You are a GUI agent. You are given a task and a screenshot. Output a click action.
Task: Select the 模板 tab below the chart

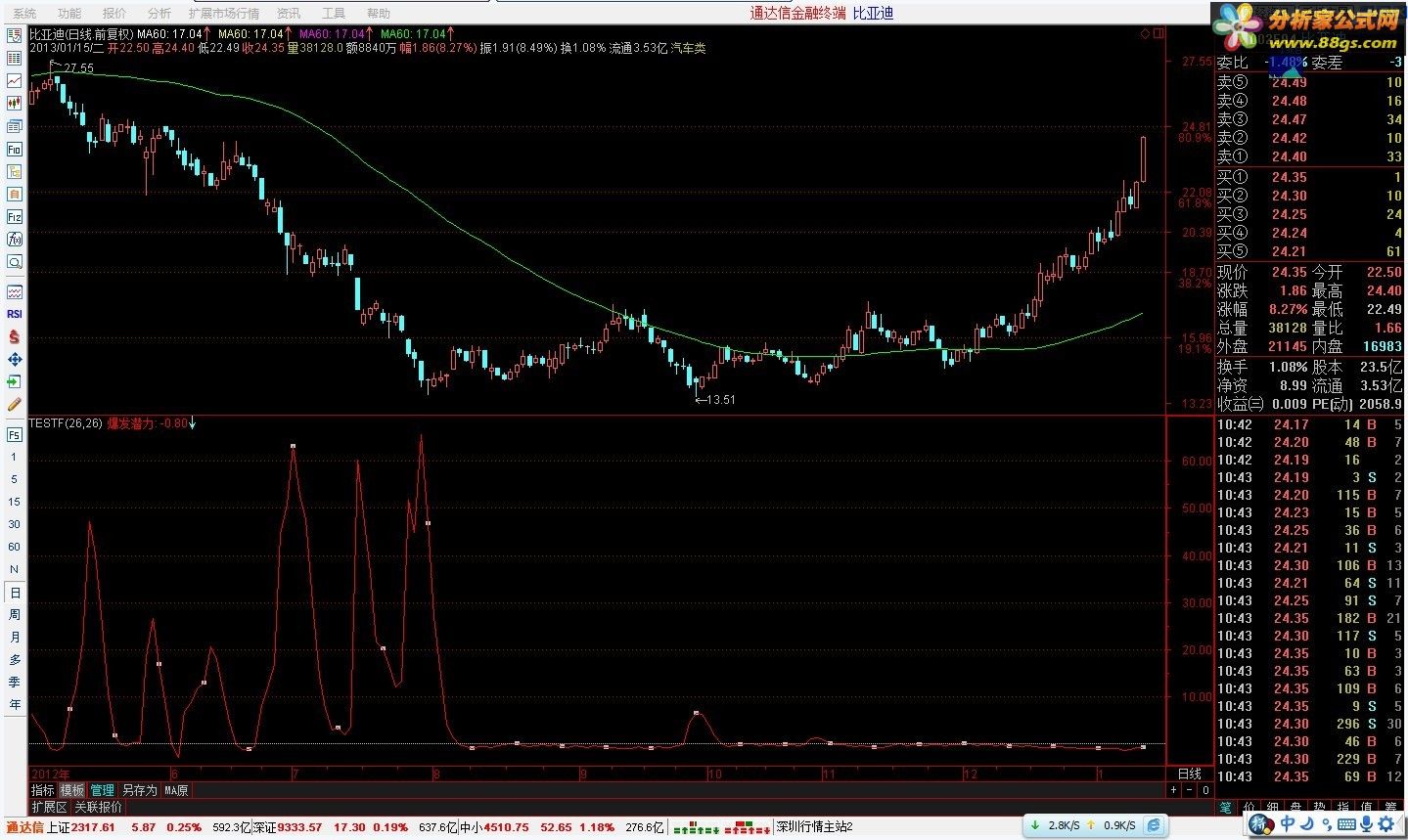[x=72, y=790]
